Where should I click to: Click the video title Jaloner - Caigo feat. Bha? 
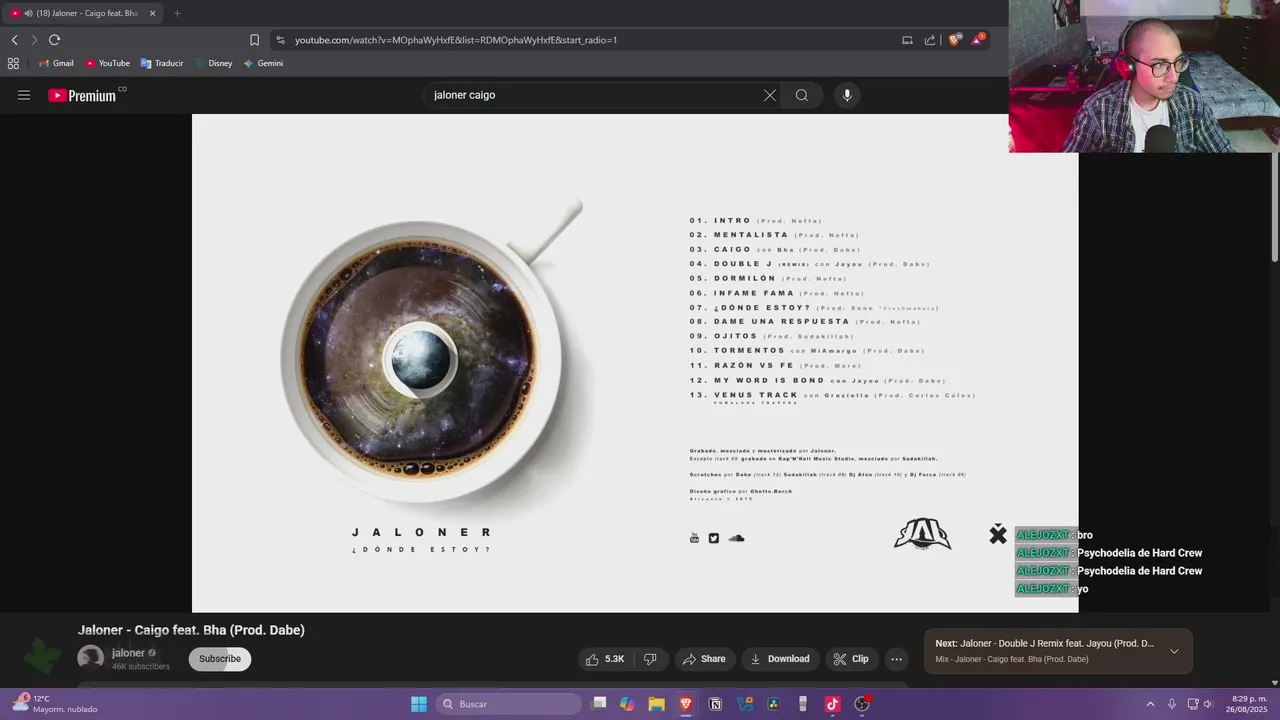click(191, 630)
